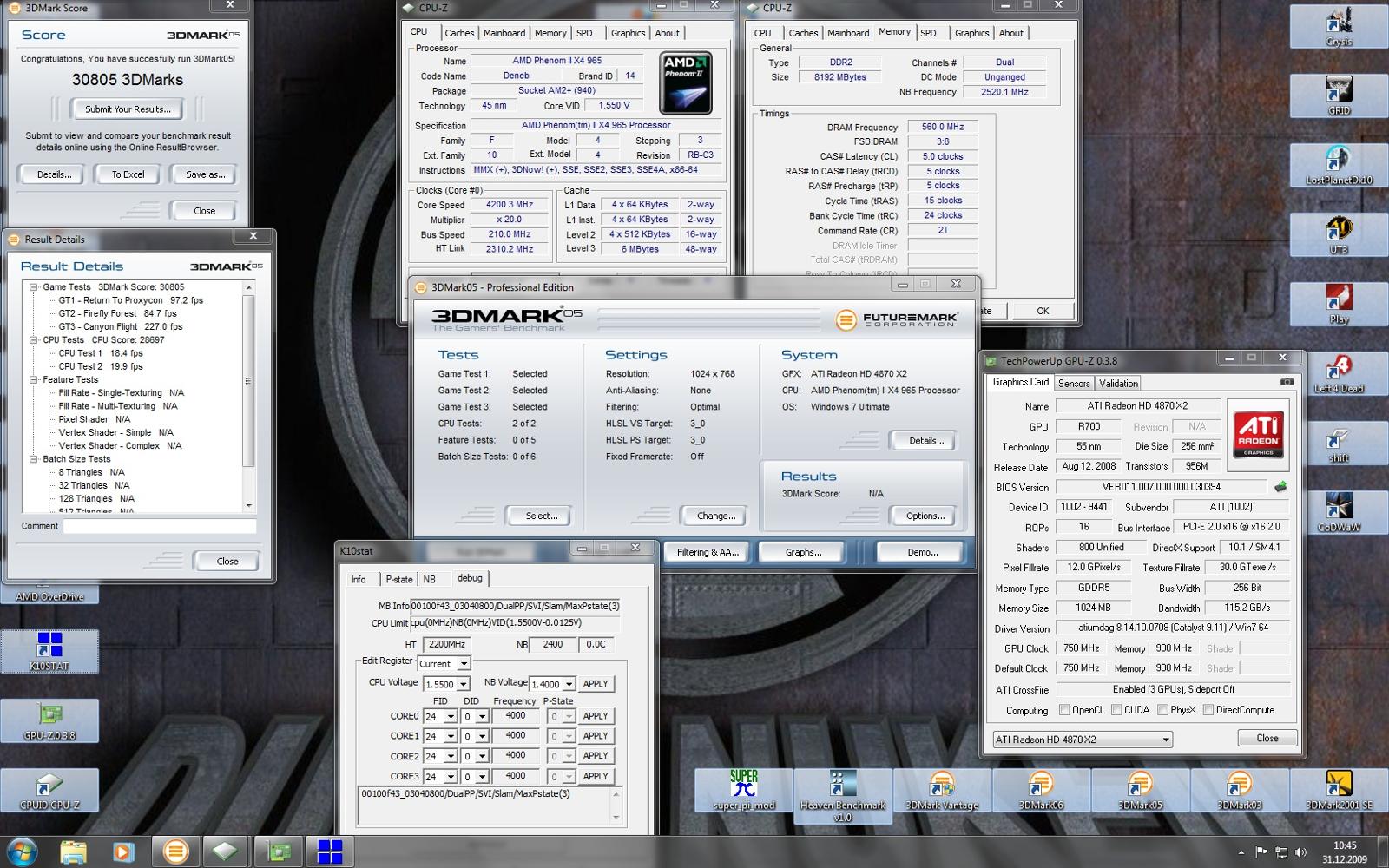The height and width of the screenshot is (868, 1389).
Task: Launch super pi mod shortcut
Action: click(x=744, y=791)
